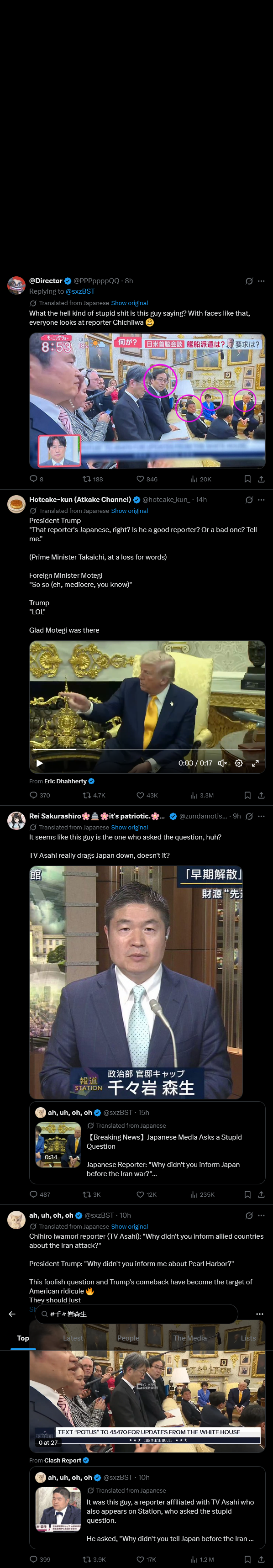Open video settings gear menu

[239, 763]
